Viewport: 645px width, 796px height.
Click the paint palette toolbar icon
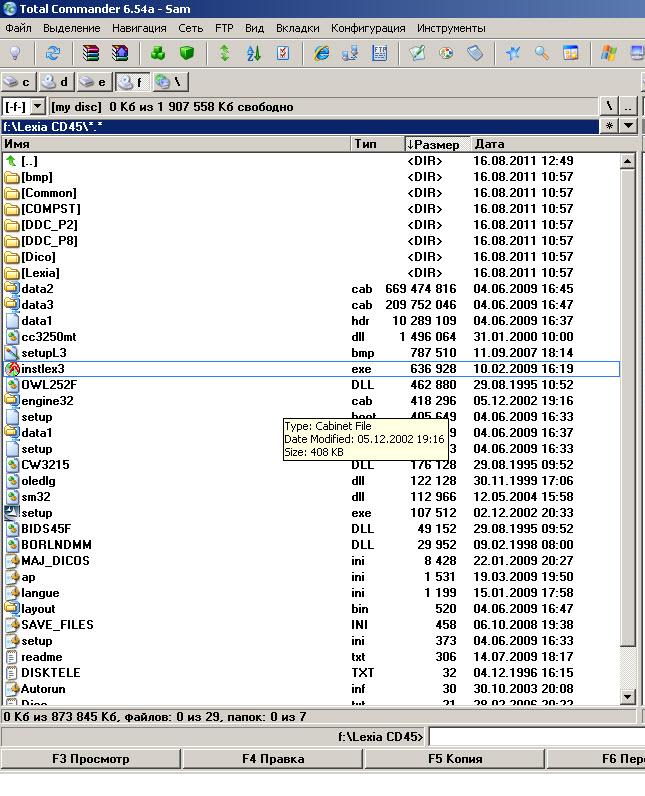pyautogui.click(x=447, y=53)
